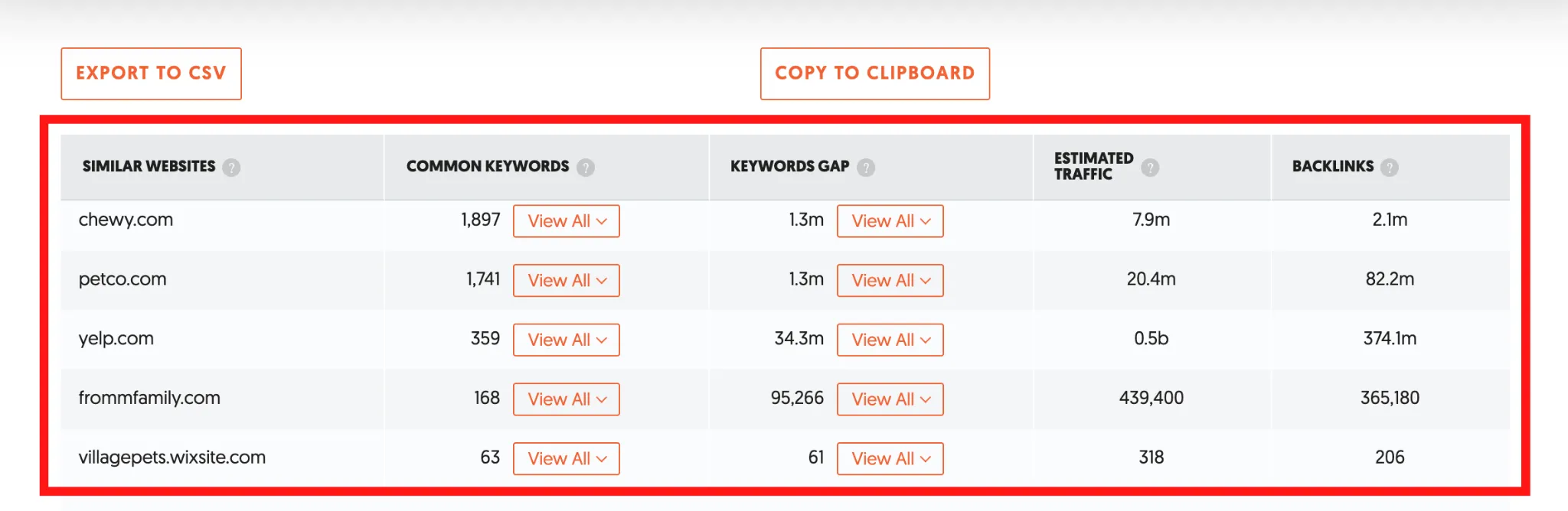Click the Similar Websites column header
Viewport: 1568px width, 511px height.
(149, 167)
